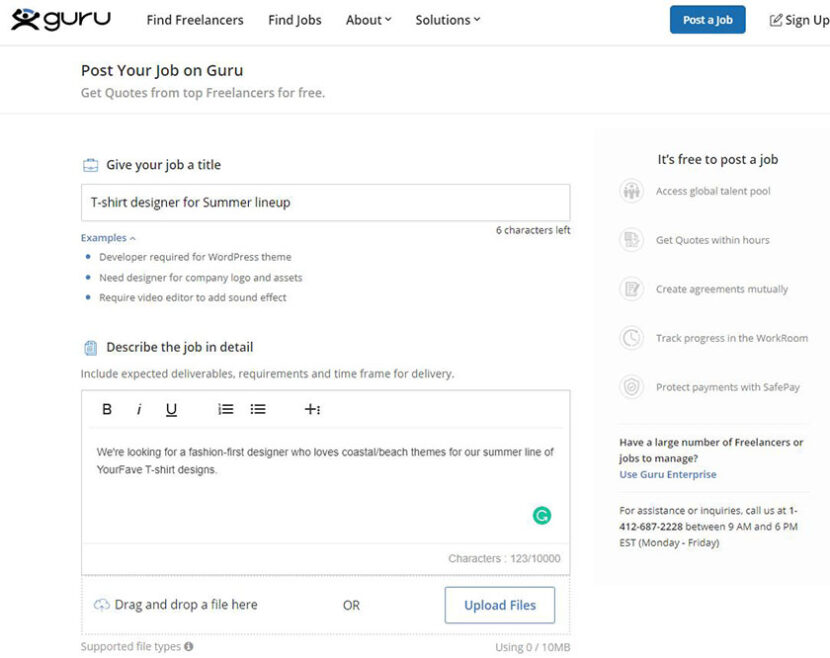Click the Post a Job button
Image resolution: width=830 pixels, height=658 pixels.
pos(707,19)
